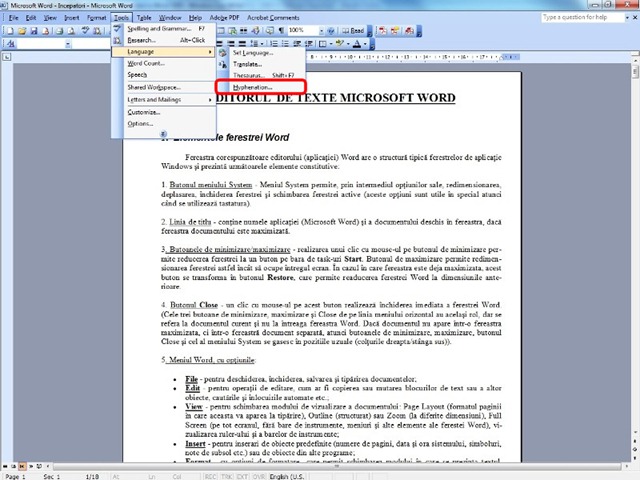Click the Outside Border toolbar icon

(x=322, y=44)
